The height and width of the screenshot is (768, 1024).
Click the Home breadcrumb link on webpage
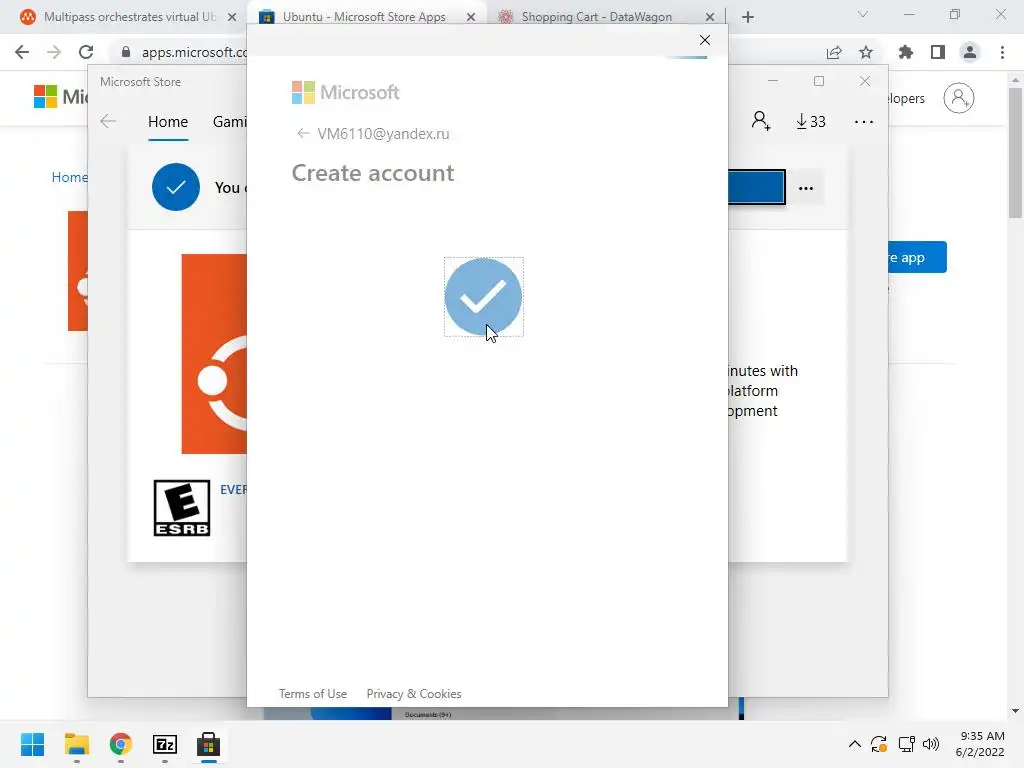[x=69, y=177]
